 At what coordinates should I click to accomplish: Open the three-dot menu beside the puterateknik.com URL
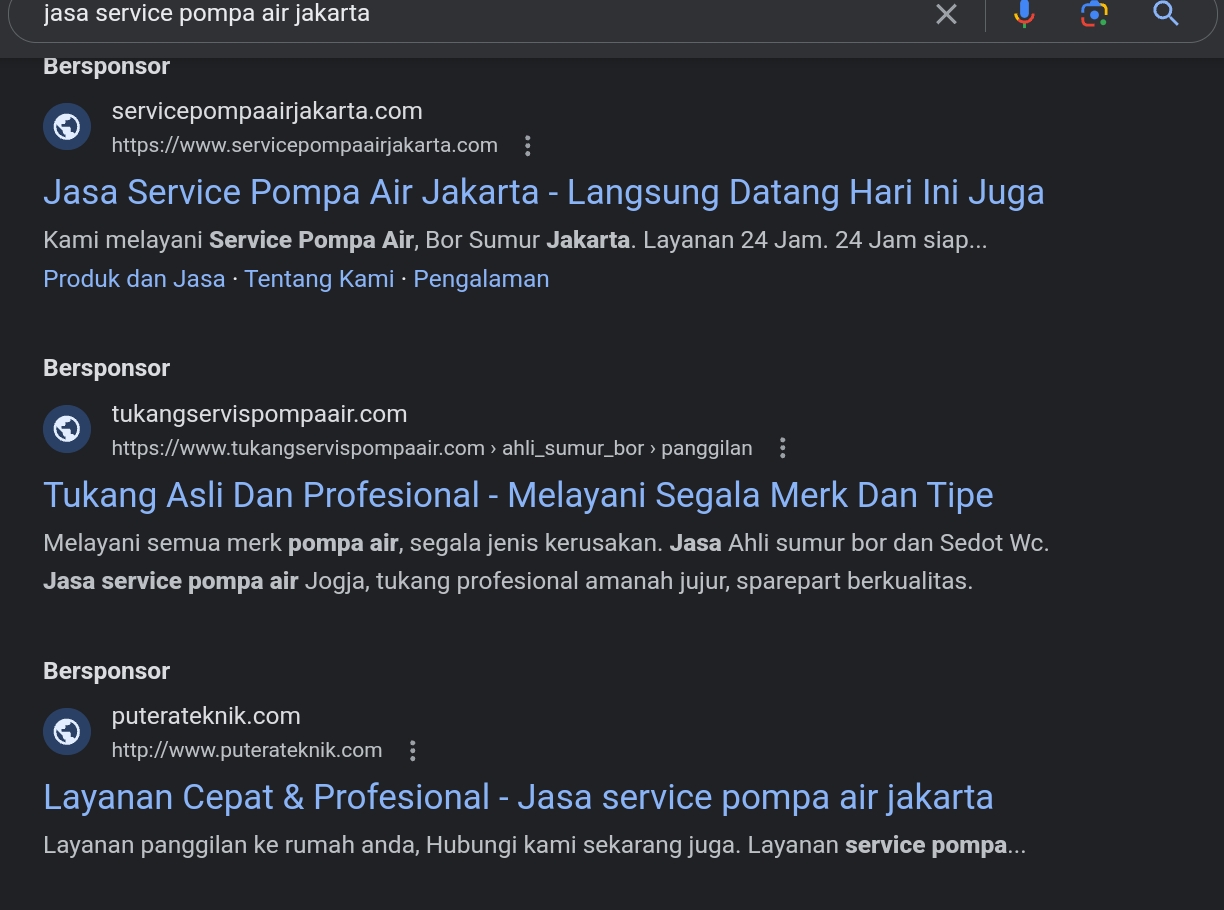click(x=412, y=751)
